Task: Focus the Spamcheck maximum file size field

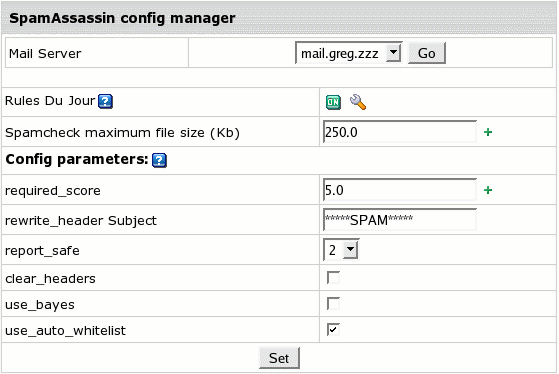Action: pyautogui.click(x=400, y=132)
